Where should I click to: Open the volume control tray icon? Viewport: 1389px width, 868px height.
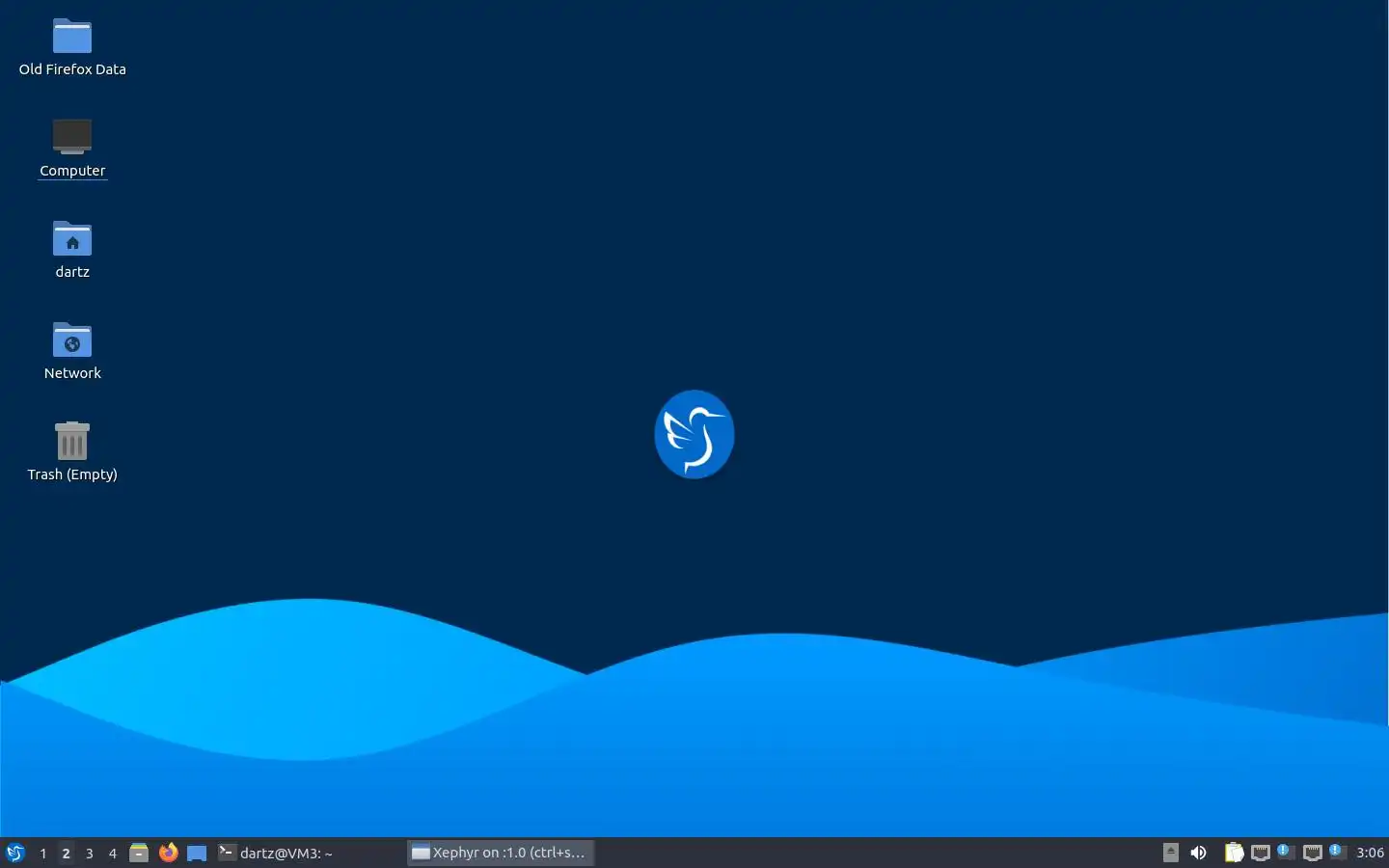coord(1199,853)
